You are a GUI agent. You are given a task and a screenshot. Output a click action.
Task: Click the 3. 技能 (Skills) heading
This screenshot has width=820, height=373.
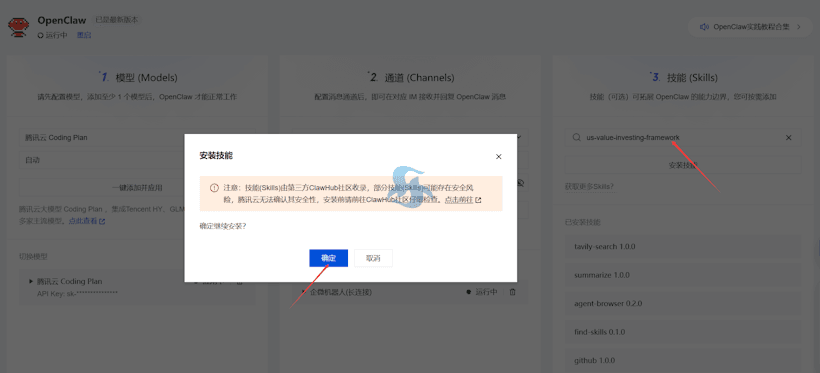(x=684, y=77)
